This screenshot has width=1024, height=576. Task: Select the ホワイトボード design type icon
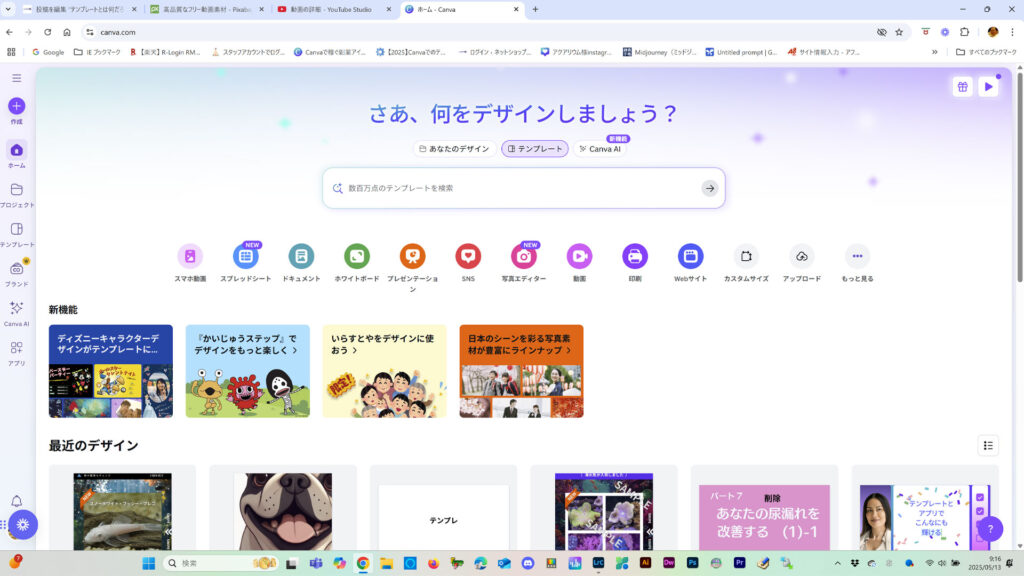click(x=357, y=256)
